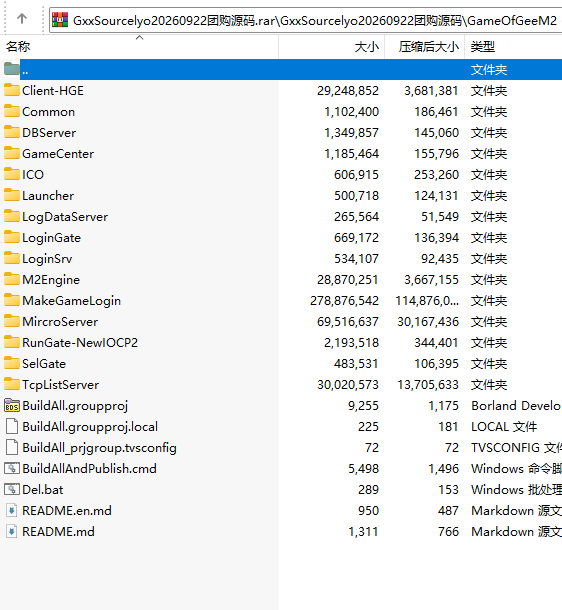This screenshot has width=562, height=610.
Task: Click the BuildAll_prjgroup.tvsconfig file icon
Action: pos(12,447)
